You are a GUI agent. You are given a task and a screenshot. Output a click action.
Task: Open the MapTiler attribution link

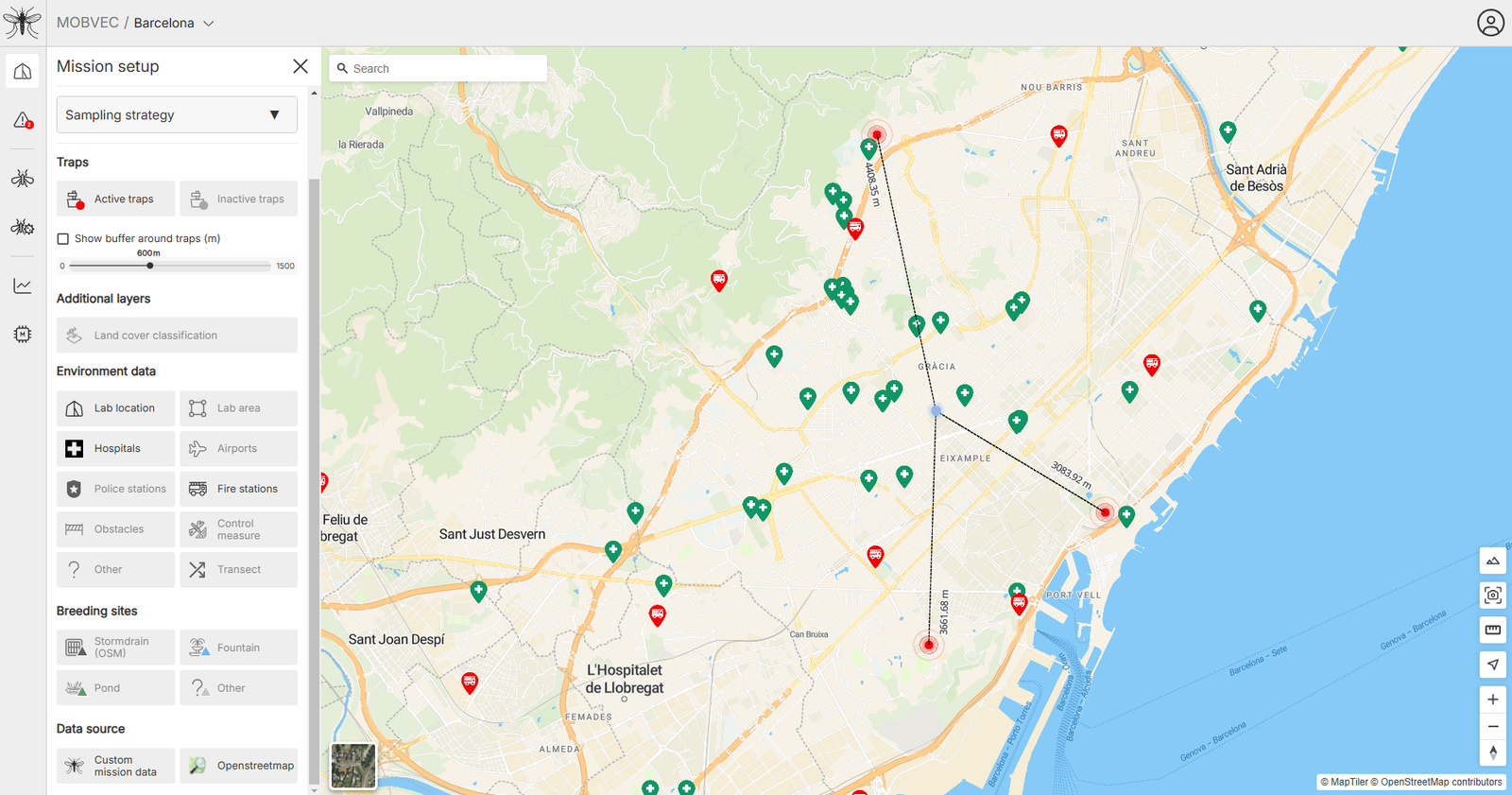pos(1344,782)
